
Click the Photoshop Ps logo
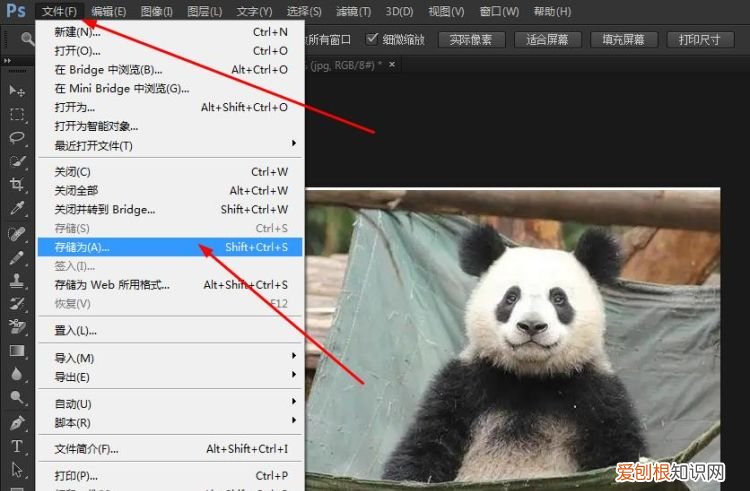click(16, 10)
